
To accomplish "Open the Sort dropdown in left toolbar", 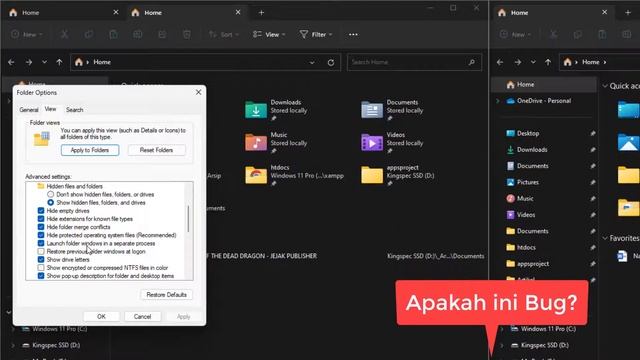I will click(x=224, y=35).
